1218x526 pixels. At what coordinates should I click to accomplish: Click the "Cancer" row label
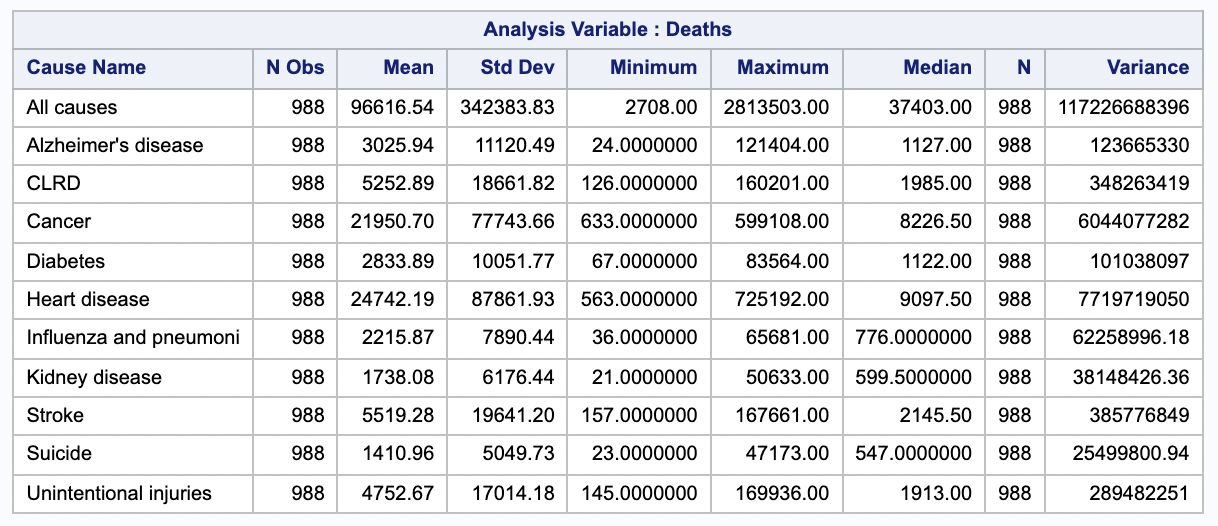[x=59, y=222]
